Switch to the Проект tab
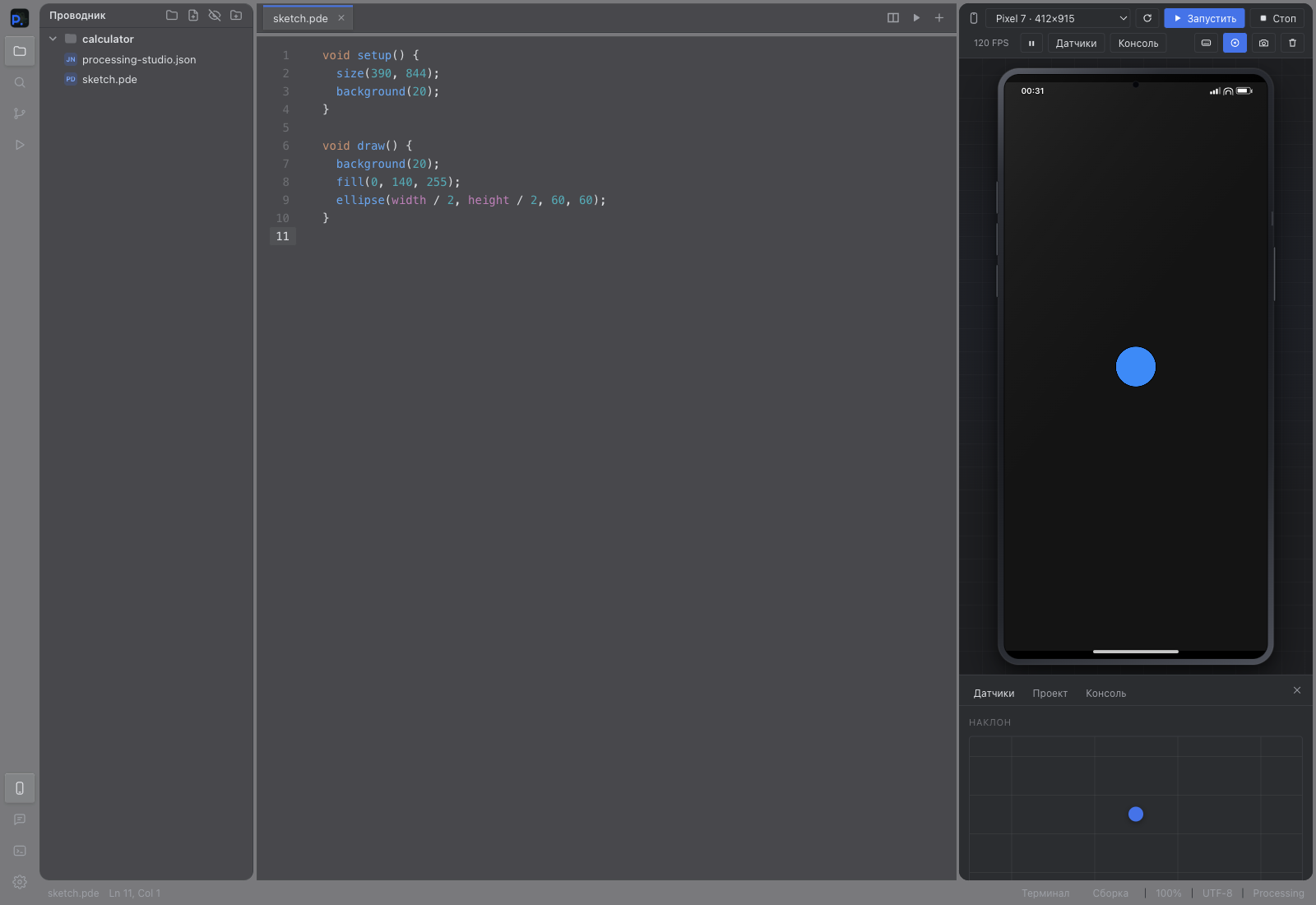The image size is (1316, 905). 1050,694
